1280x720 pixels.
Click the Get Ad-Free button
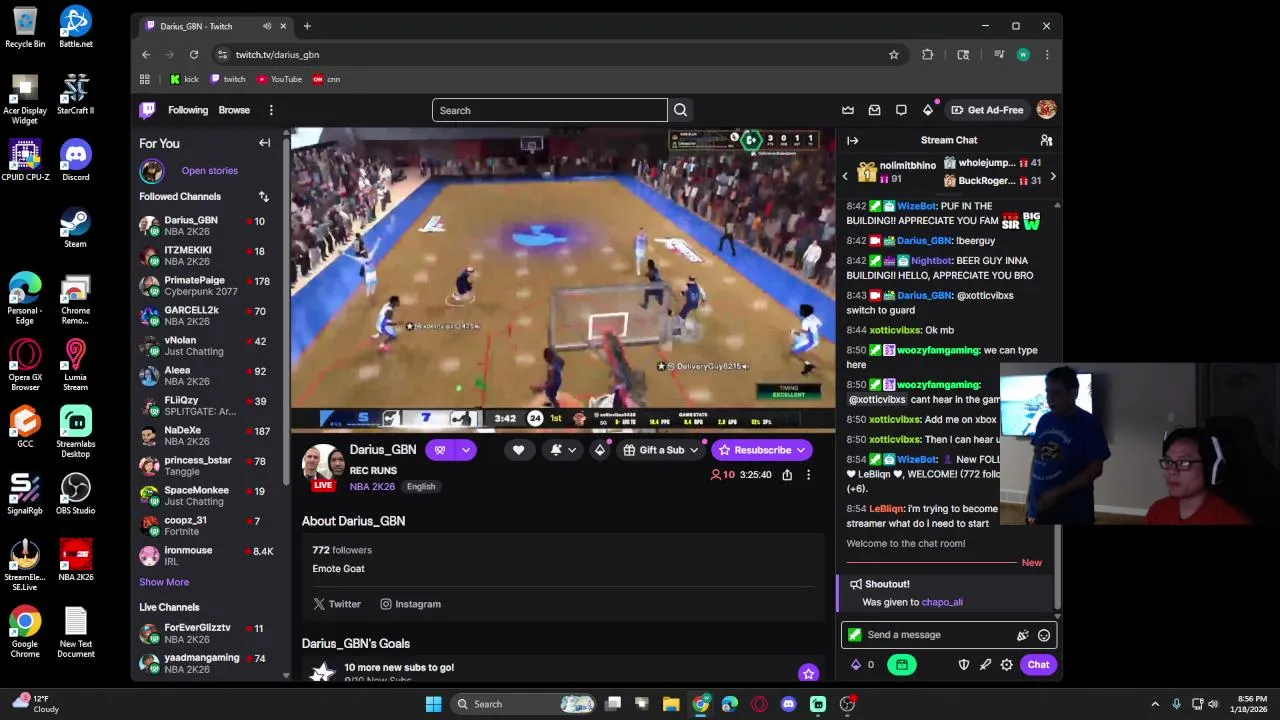[x=987, y=110]
